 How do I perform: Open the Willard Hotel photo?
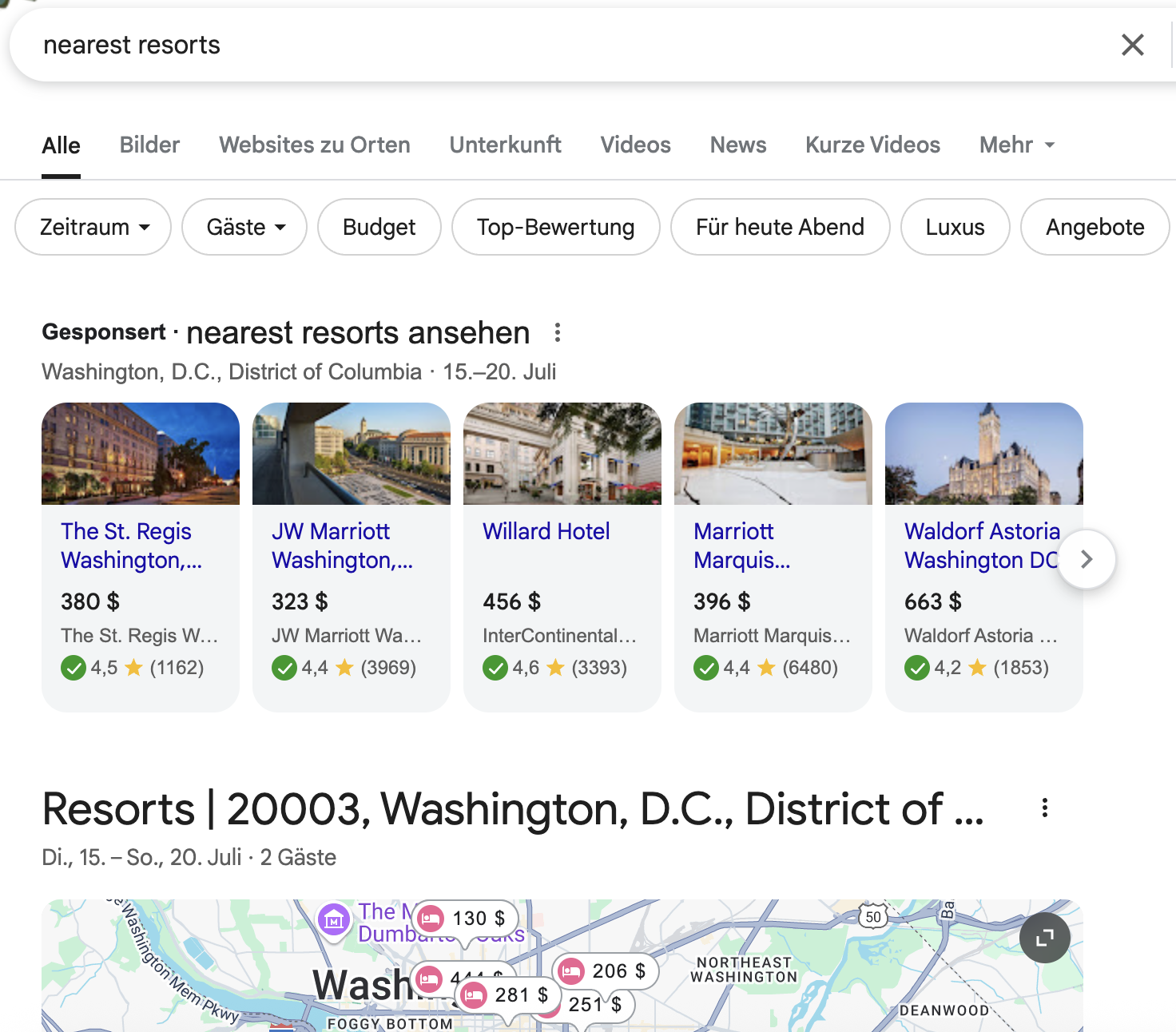[x=562, y=454]
